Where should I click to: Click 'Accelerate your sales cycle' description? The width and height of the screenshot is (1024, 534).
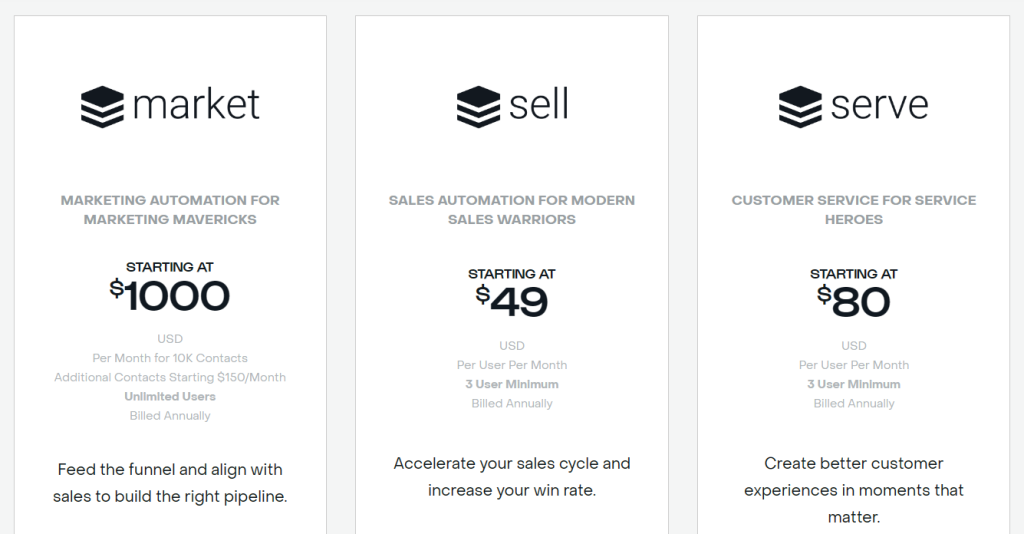point(512,477)
